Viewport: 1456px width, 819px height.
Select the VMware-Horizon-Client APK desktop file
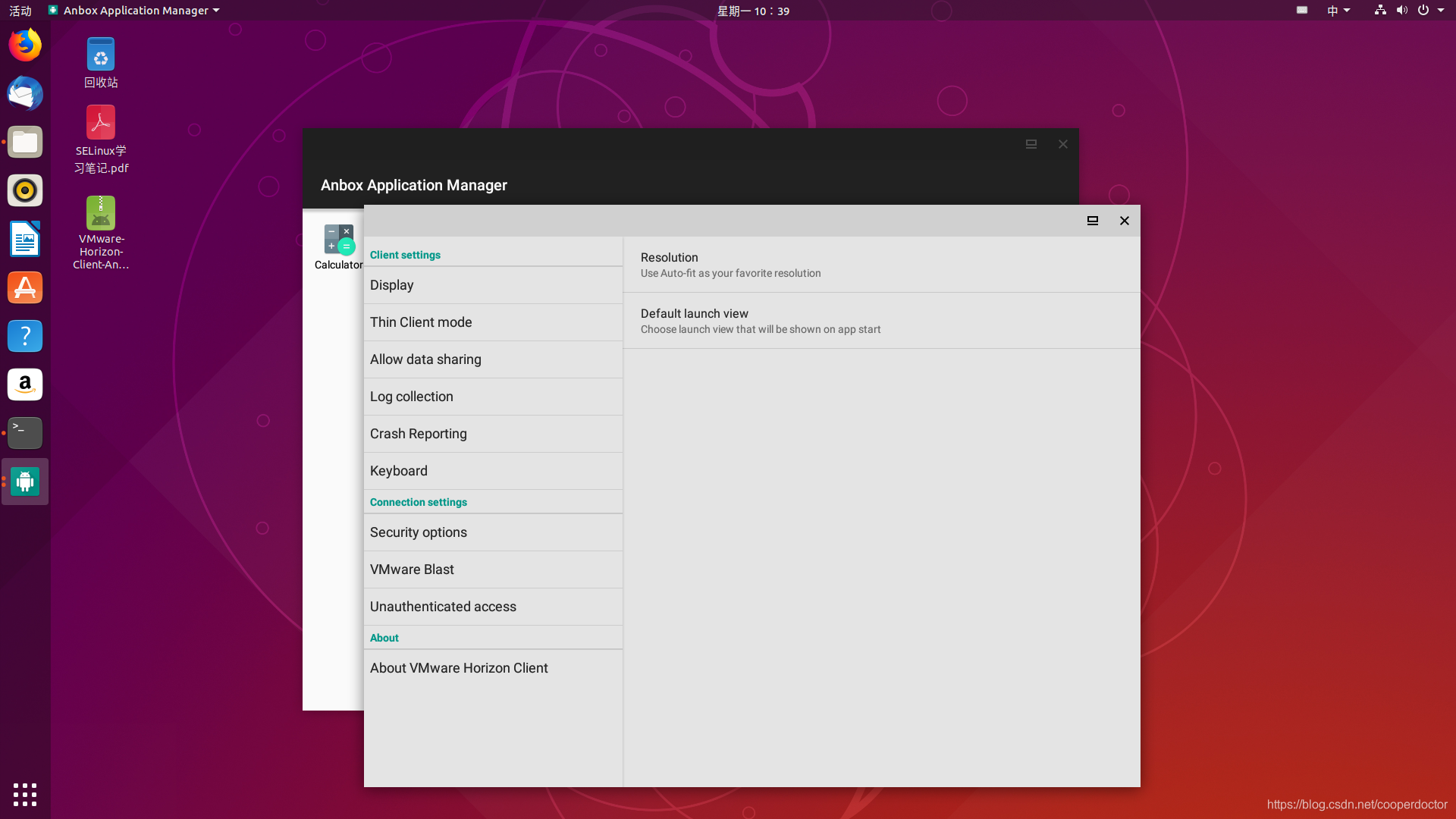pos(101,233)
